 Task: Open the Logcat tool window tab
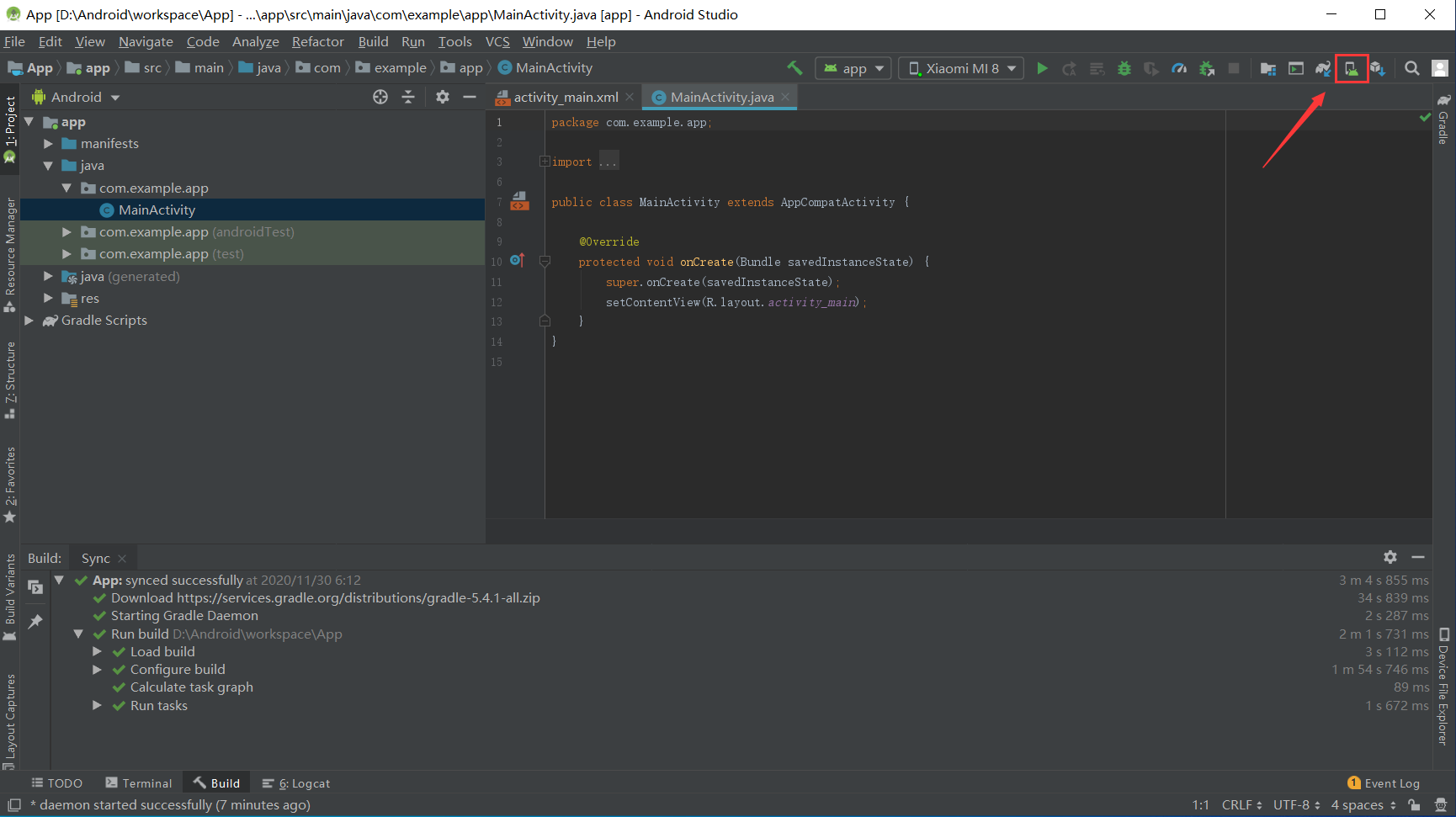tap(296, 783)
